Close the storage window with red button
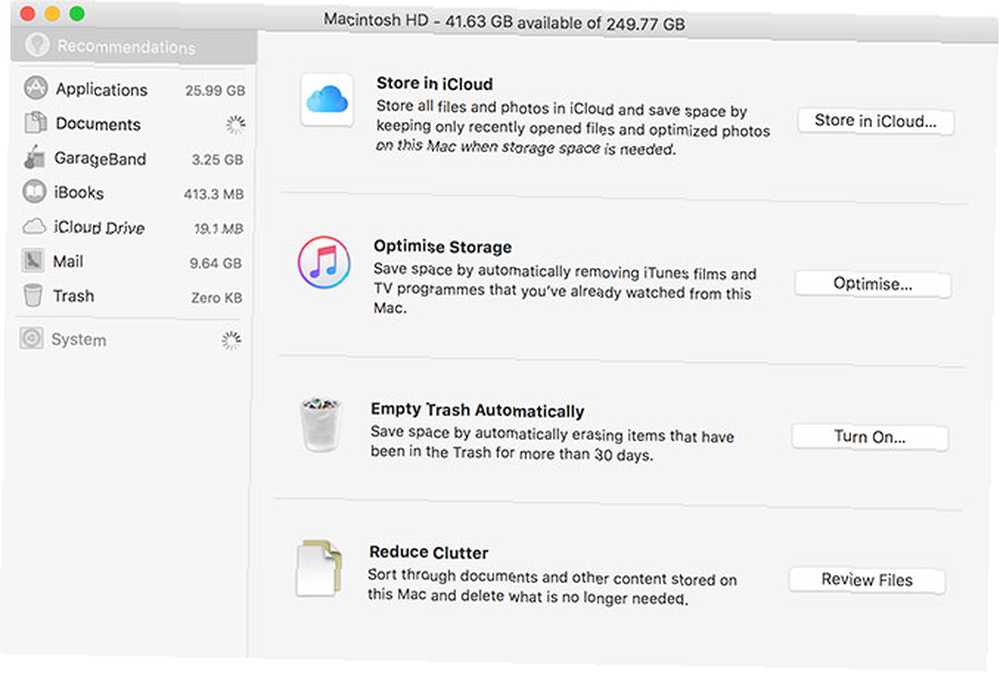1000x674 pixels. (27, 13)
